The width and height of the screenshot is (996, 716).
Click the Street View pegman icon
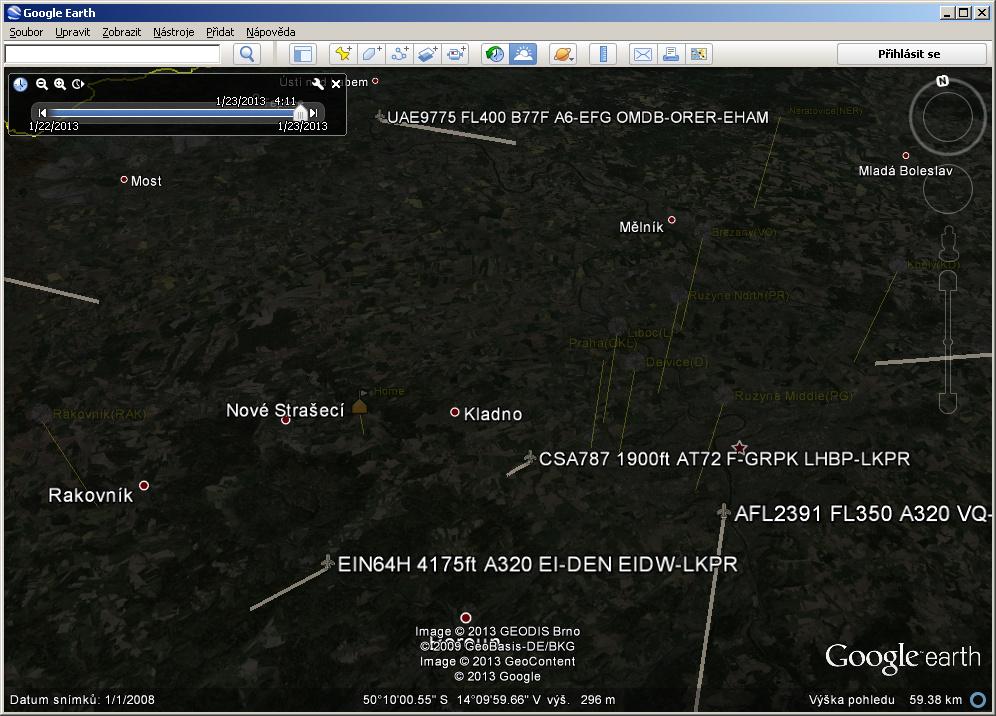click(x=948, y=242)
